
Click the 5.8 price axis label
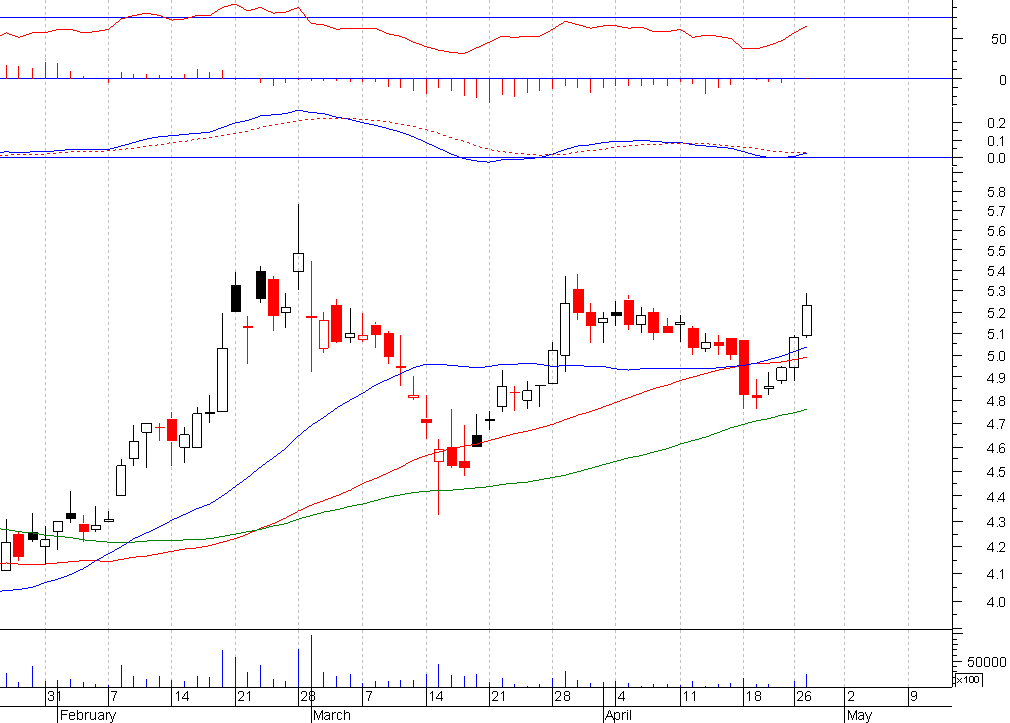click(996, 192)
